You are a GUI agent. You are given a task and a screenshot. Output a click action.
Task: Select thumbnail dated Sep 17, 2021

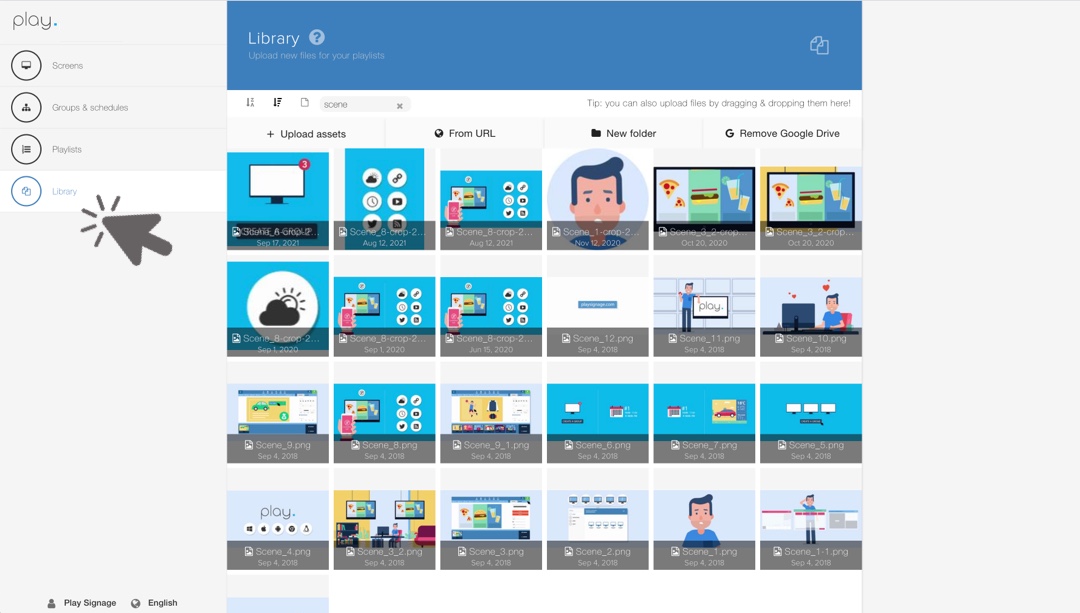coord(278,200)
